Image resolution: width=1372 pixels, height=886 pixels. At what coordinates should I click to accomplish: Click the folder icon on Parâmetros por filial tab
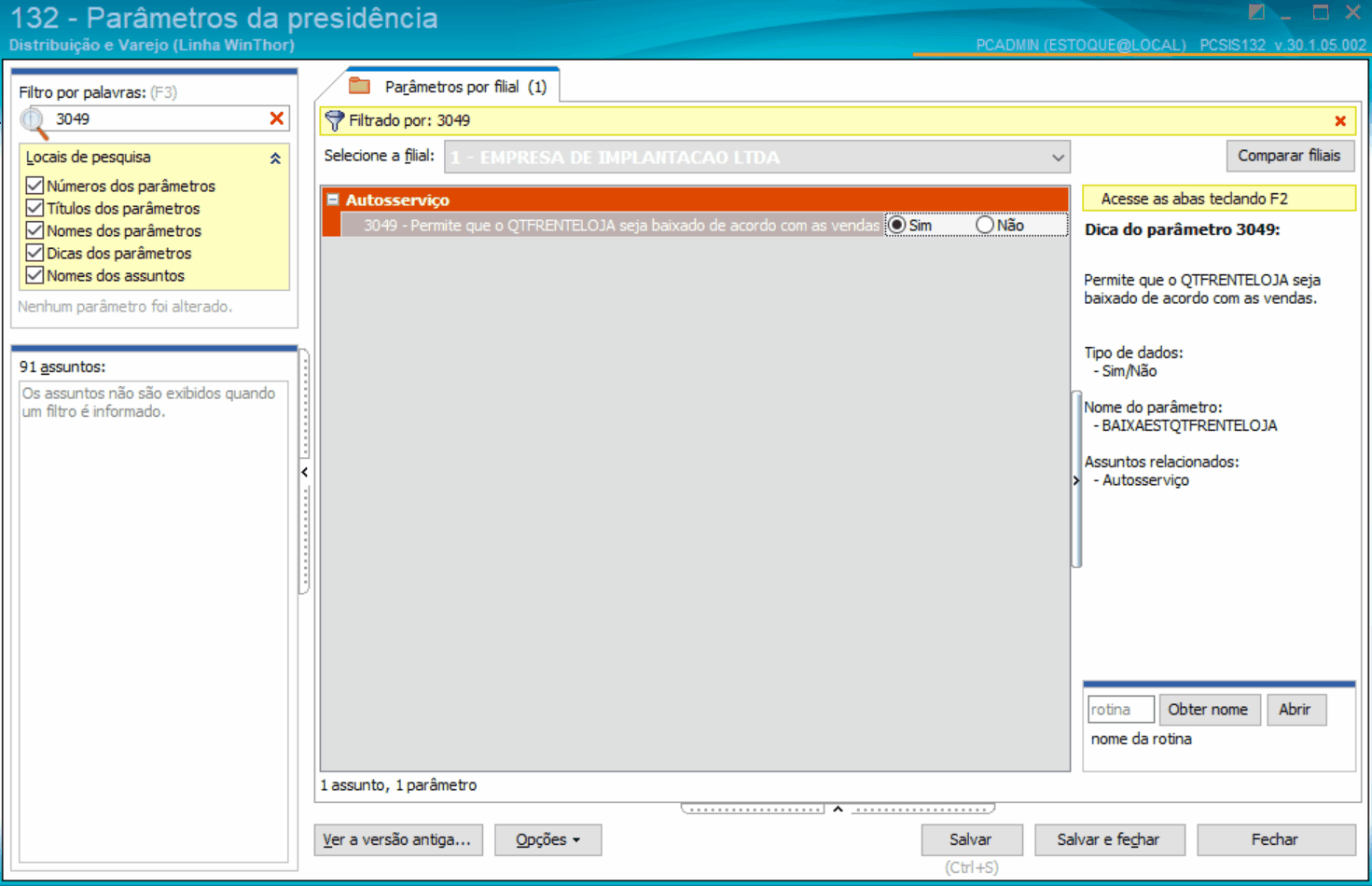point(360,86)
